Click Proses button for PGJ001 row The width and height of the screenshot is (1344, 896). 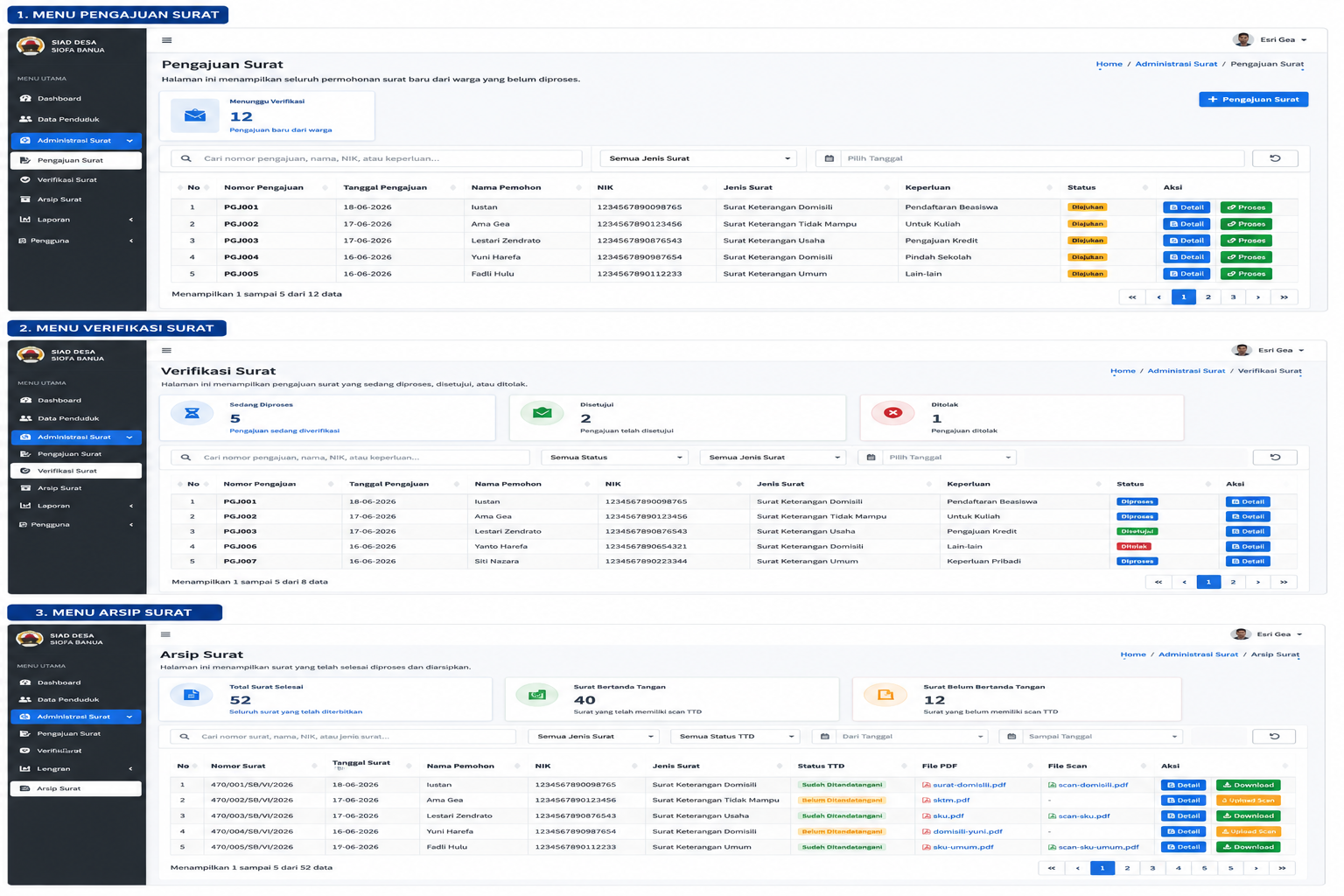coord(1246,207)
